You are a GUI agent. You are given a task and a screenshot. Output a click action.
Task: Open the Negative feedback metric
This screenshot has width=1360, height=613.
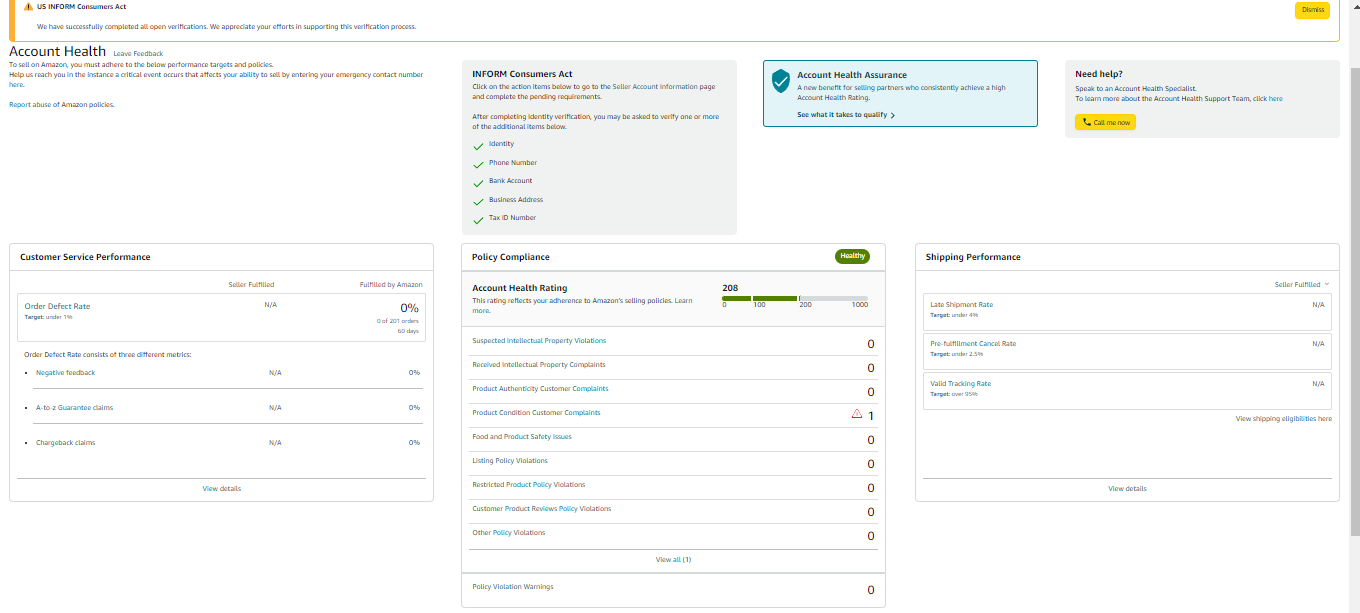[65, 373]
